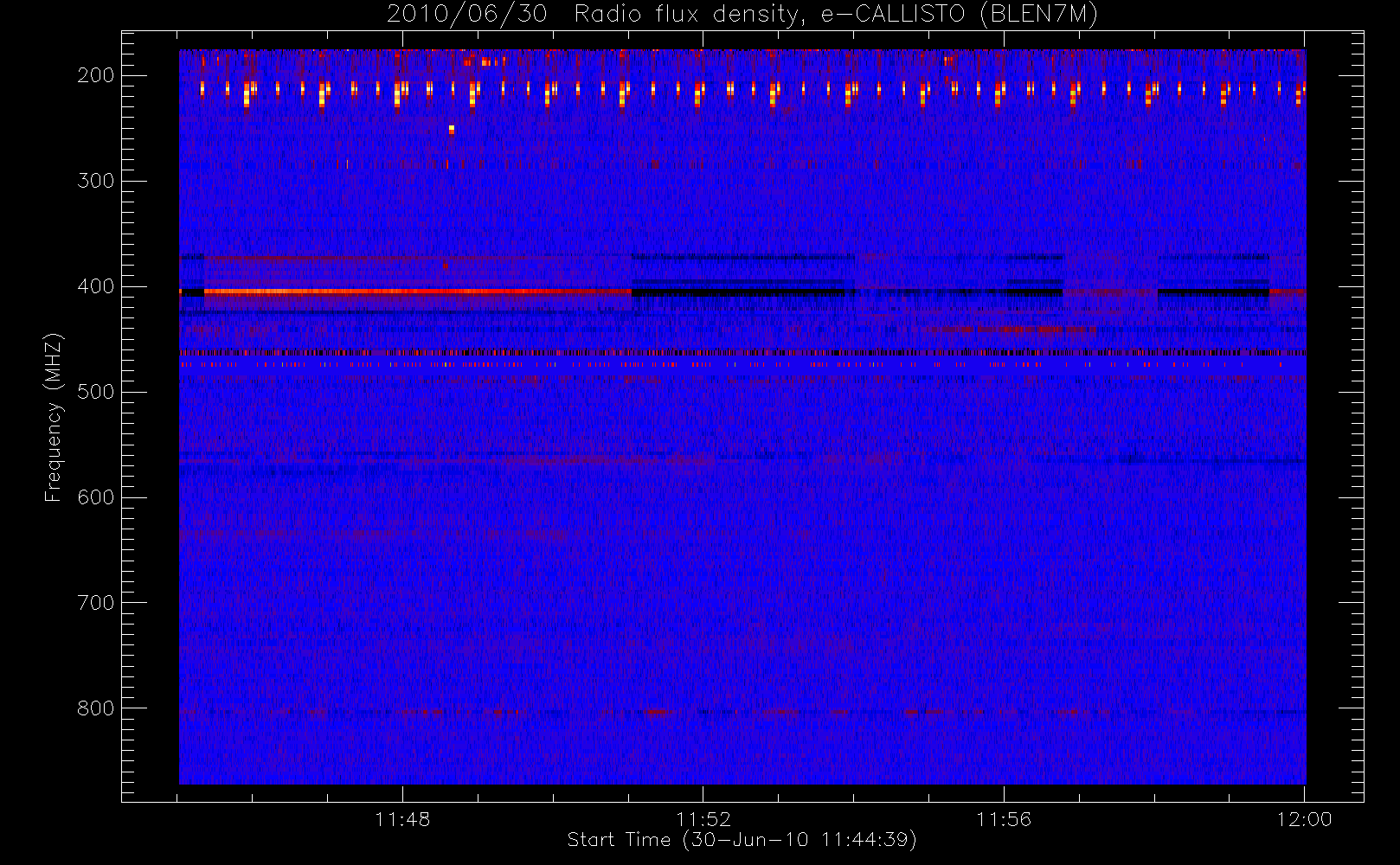Click the 600 frequency tick label
Image resolution: width=1400 pixels, height=865 pixels.
(x=96, y=497)
